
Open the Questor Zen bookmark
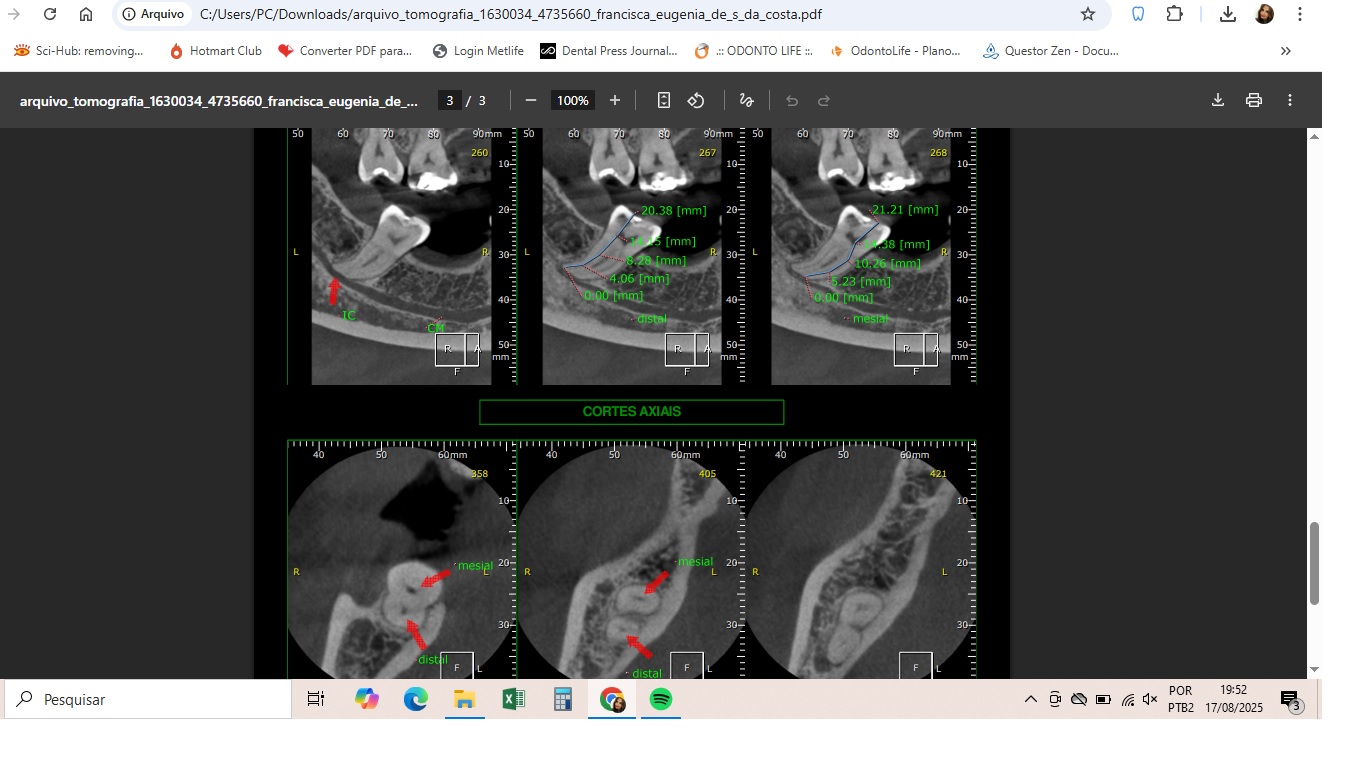click(1050, 51)
